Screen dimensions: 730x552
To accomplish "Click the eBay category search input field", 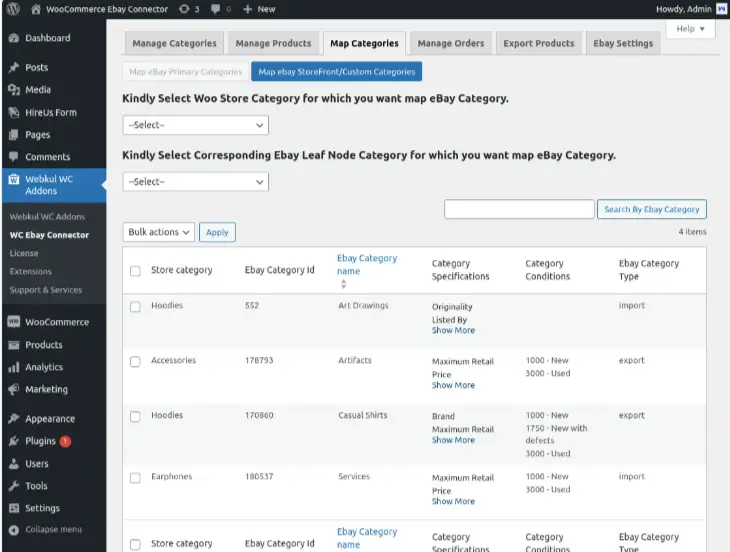I will pos(518,209).
